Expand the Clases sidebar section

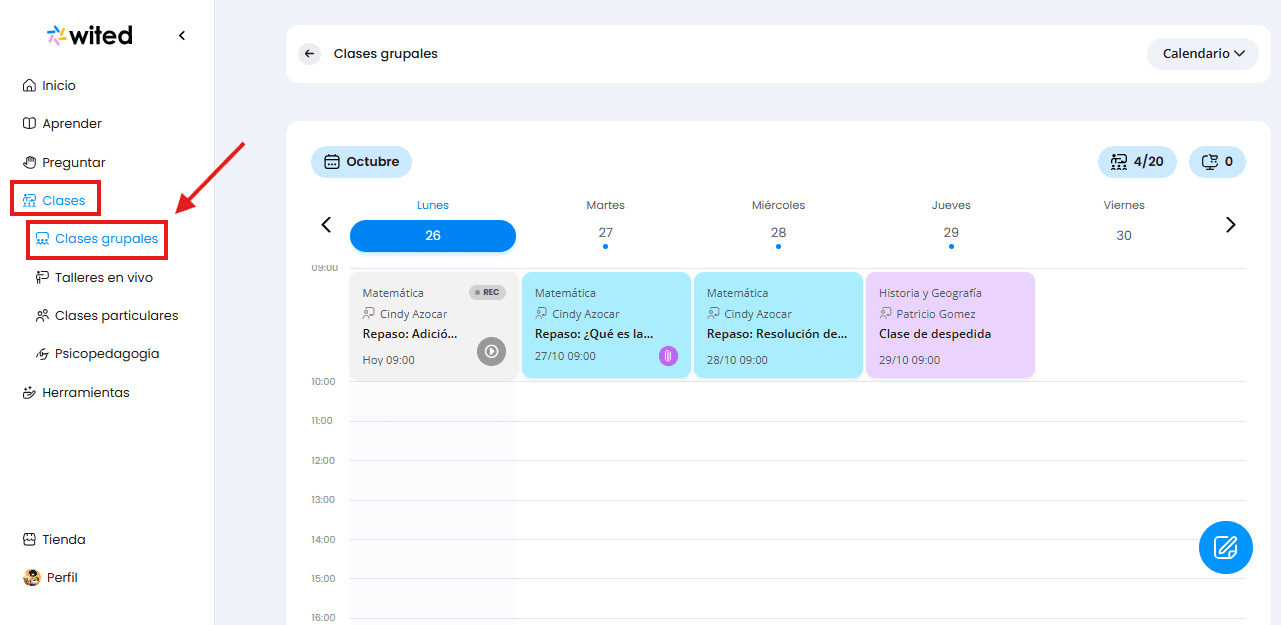click(55, 200)
